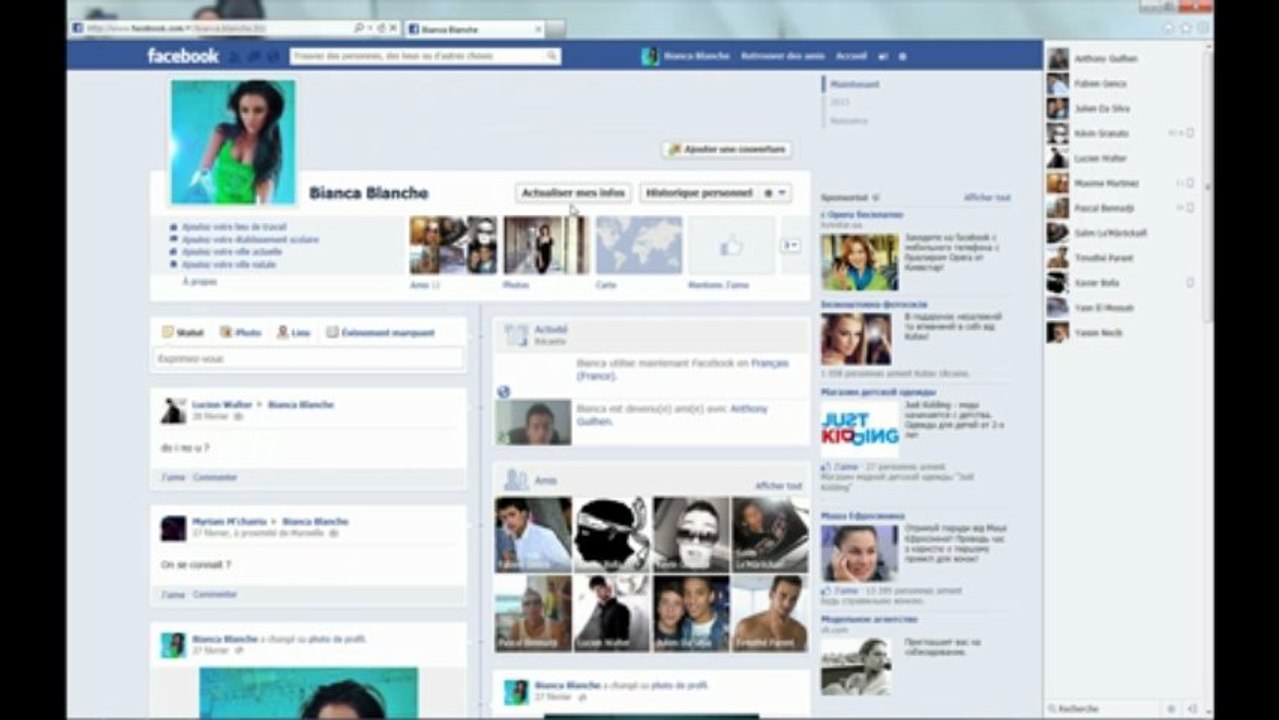Open Just Kidding sponsored ad image
The width and height of the screenshot is (1279, 720).
860,428
